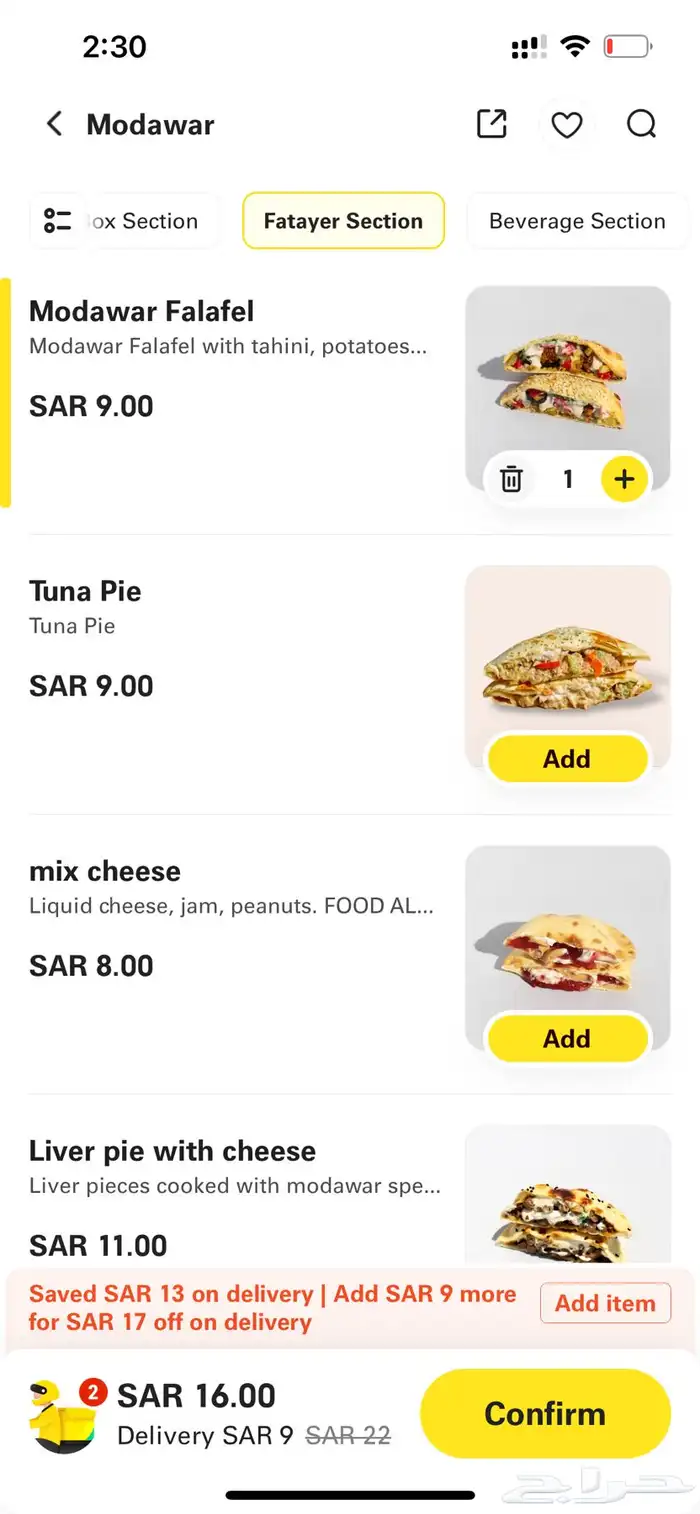Increase Modawar Falafel quantity with plus

pos(624,480)
